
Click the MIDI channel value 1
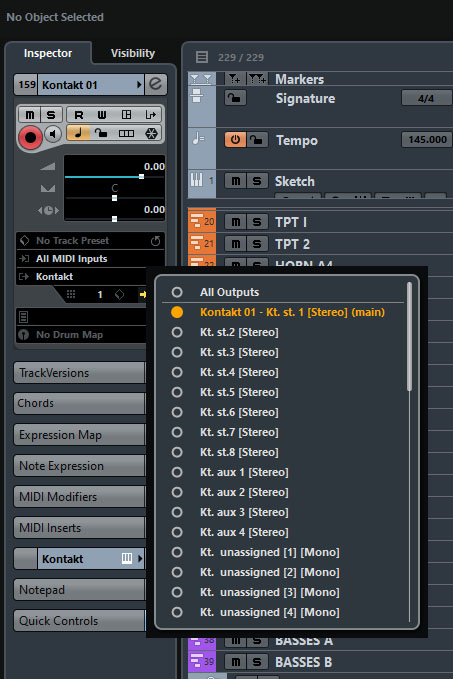click(x=100, y=294)
